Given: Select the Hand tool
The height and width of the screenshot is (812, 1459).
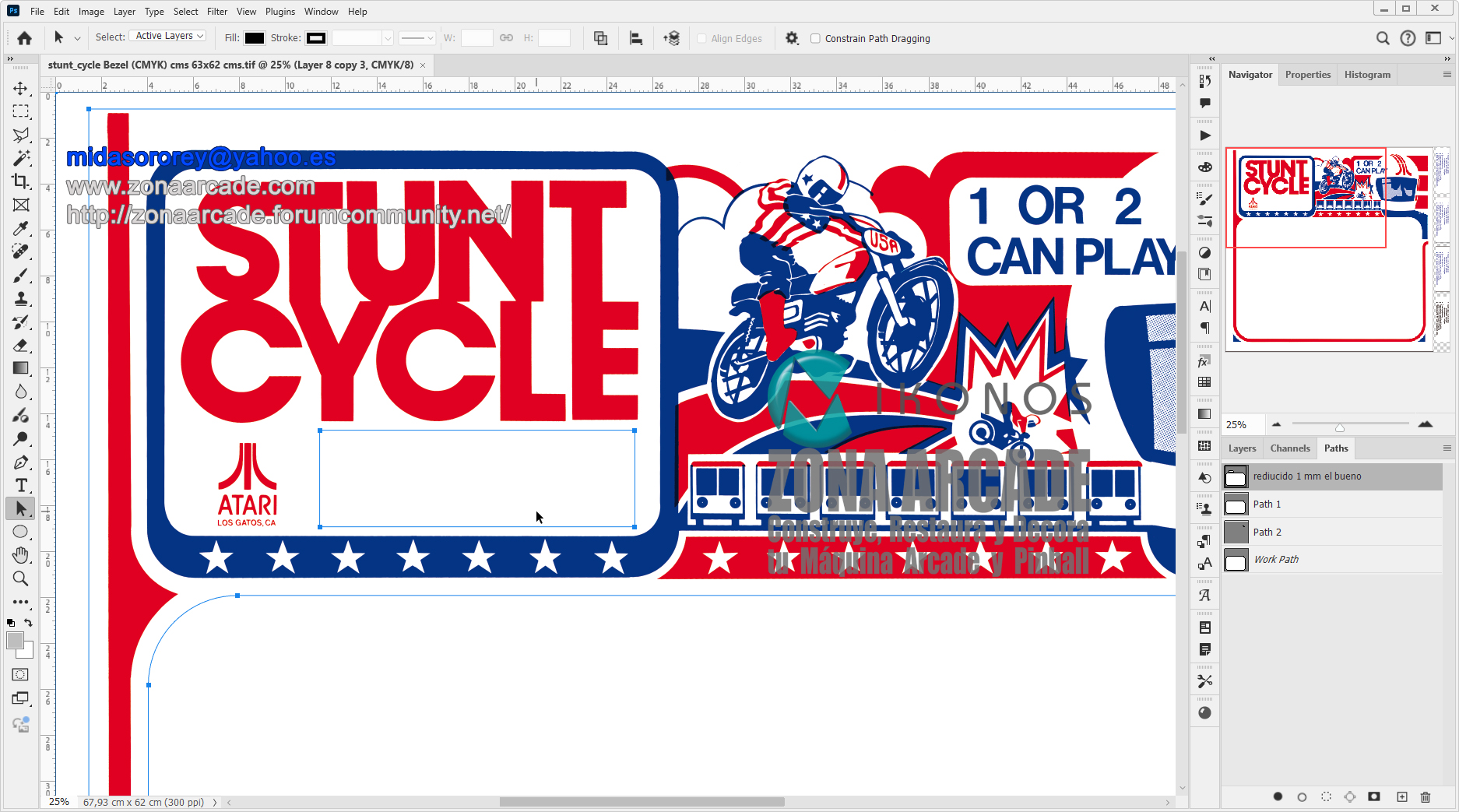Looking at the screenshot, I should [21, 555].
